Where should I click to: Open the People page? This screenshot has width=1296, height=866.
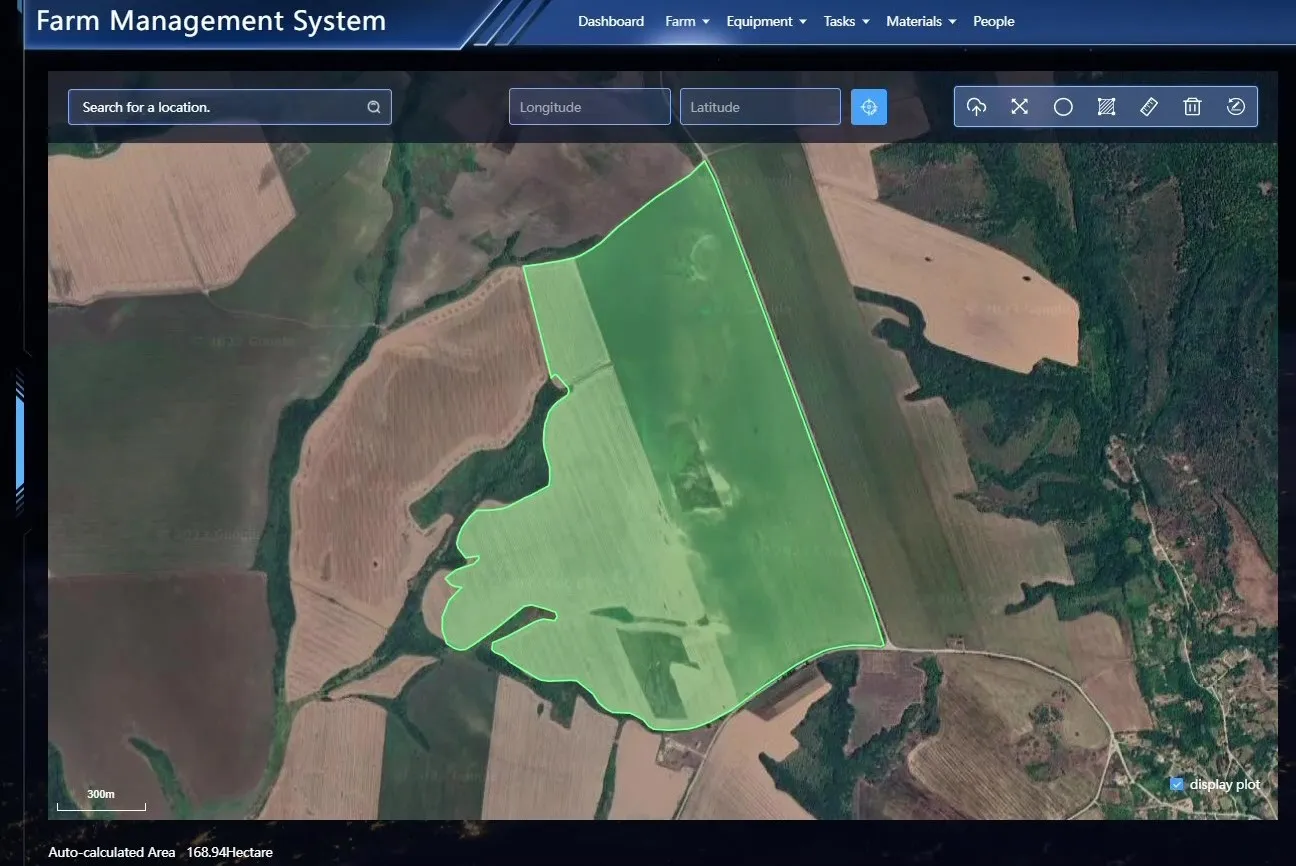coord(994,21)
